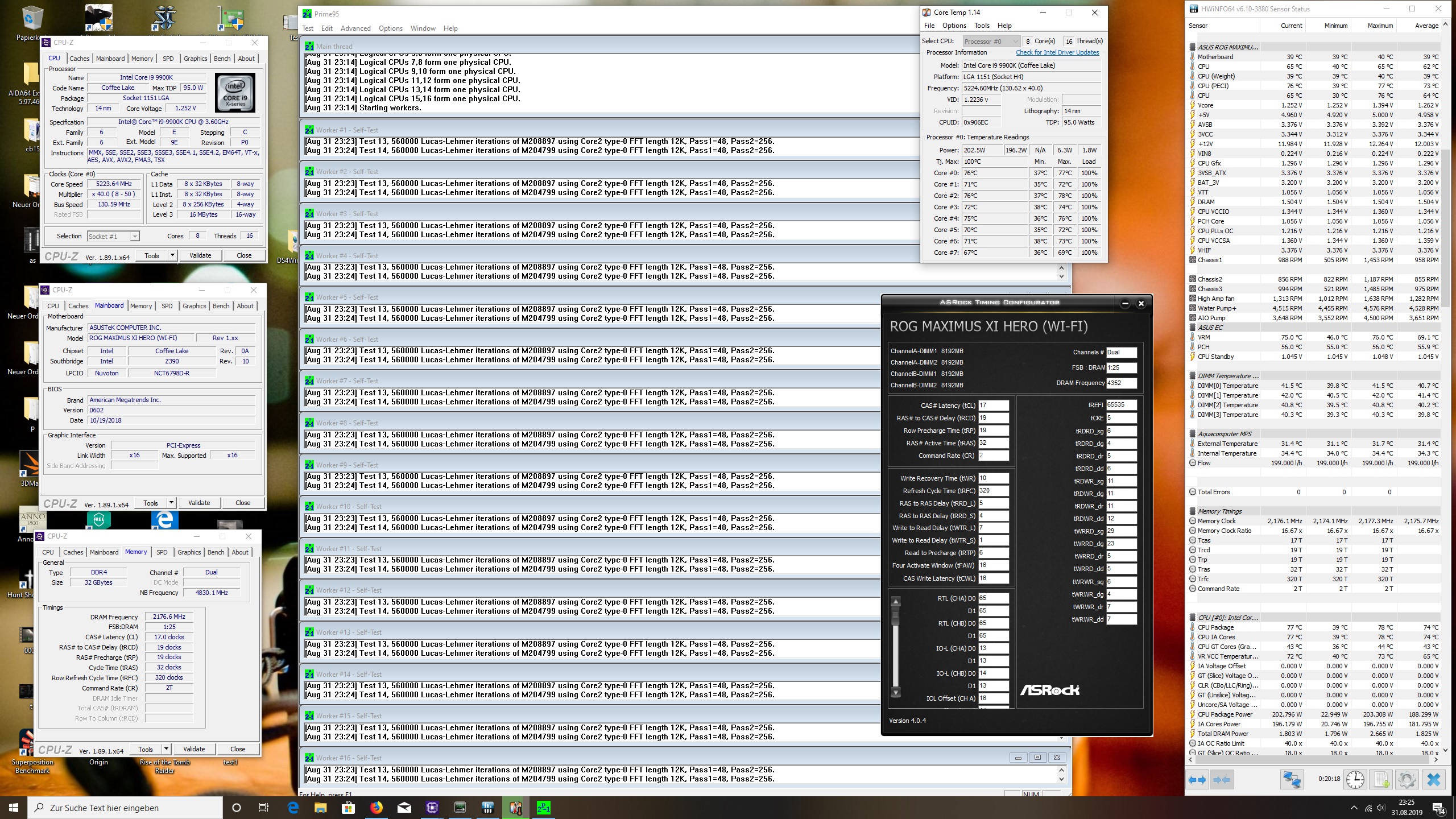Launch Microsoft Edge from the taskbar
This screenshot has width=1456, height=819.
click(293, 808)
